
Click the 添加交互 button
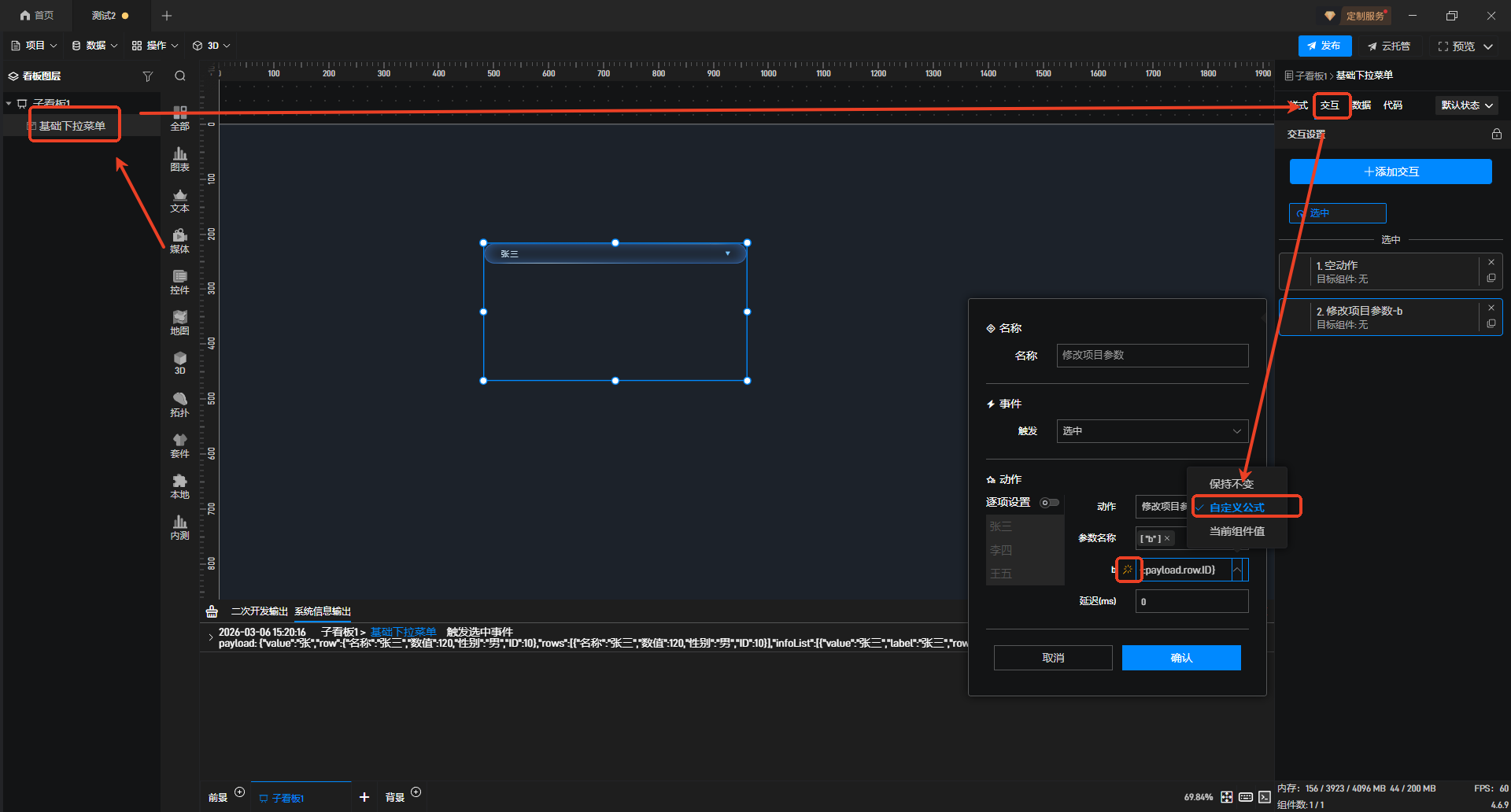pos(1390,172)
